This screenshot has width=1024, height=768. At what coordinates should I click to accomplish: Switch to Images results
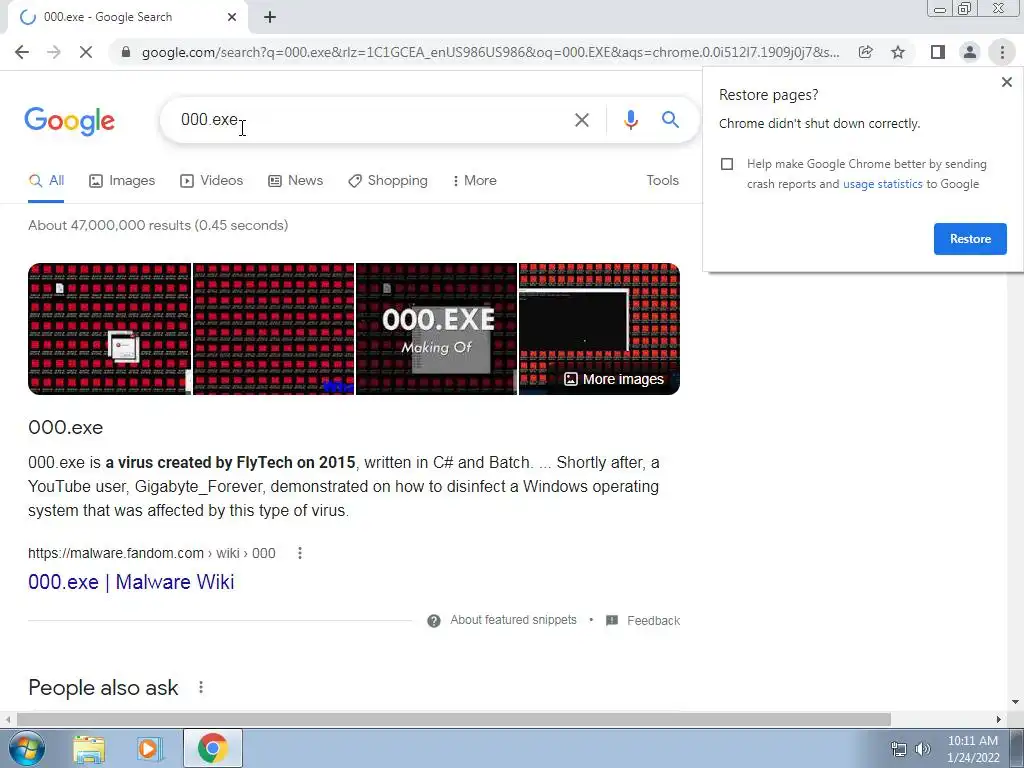[x=122, y=181]
